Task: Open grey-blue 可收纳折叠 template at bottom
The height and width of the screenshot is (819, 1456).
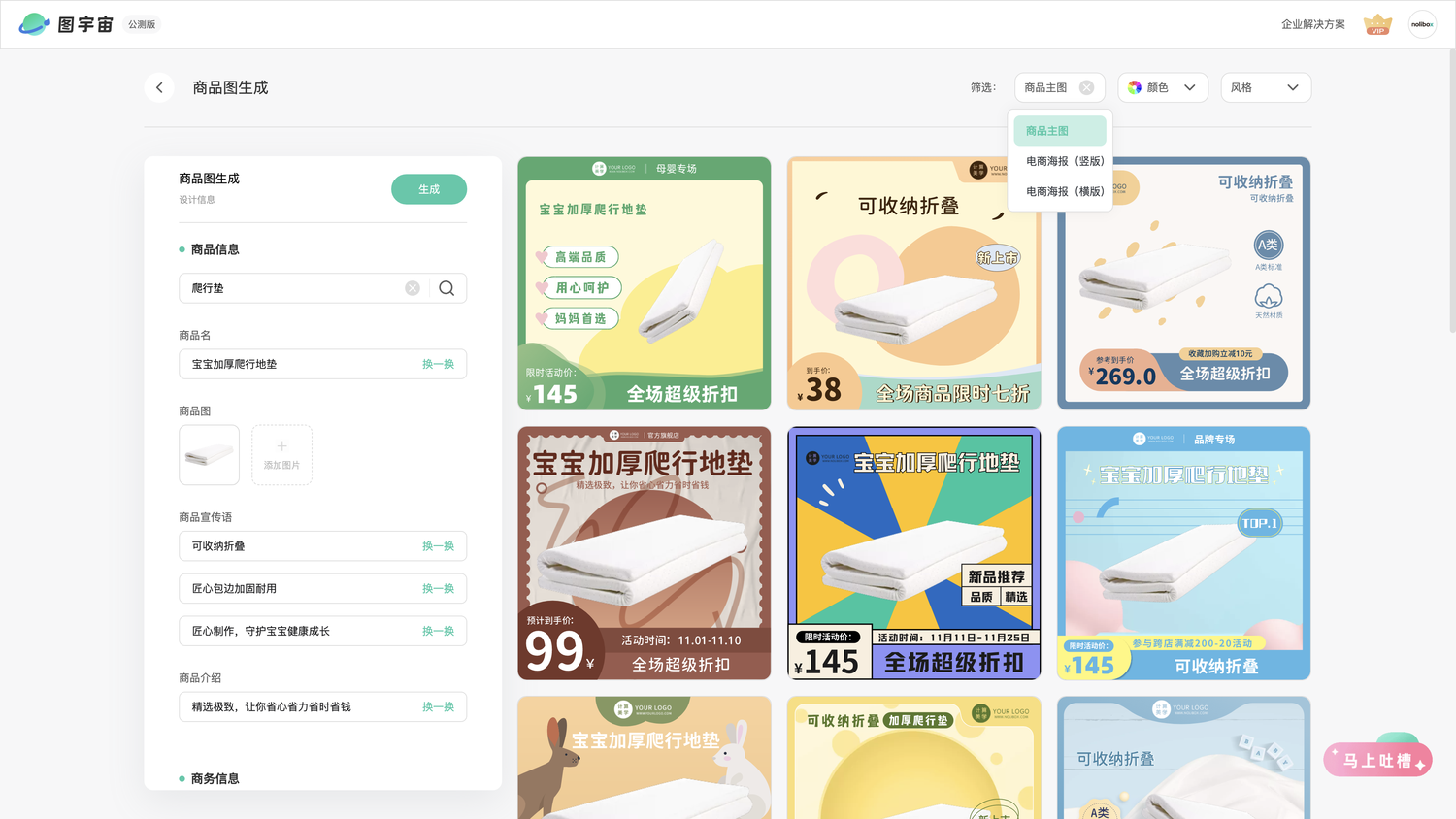Action: tap(1183, 758)
